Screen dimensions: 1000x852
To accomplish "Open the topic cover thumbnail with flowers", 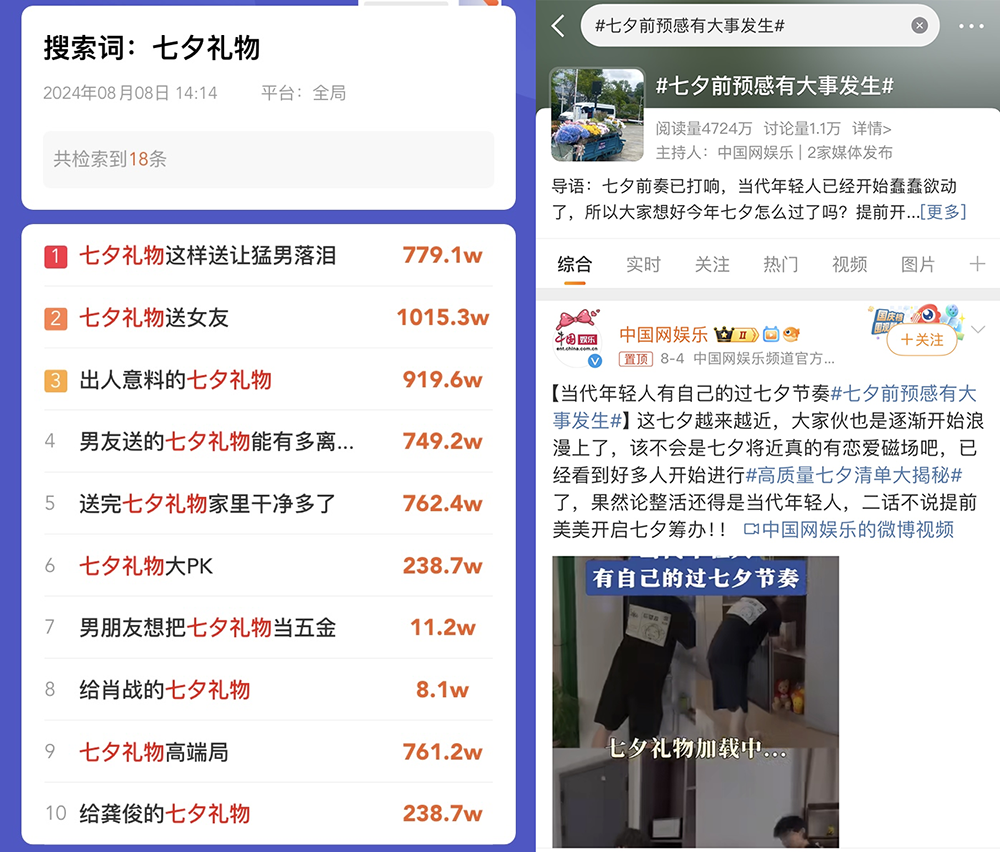I will click(x=597, y=115).
